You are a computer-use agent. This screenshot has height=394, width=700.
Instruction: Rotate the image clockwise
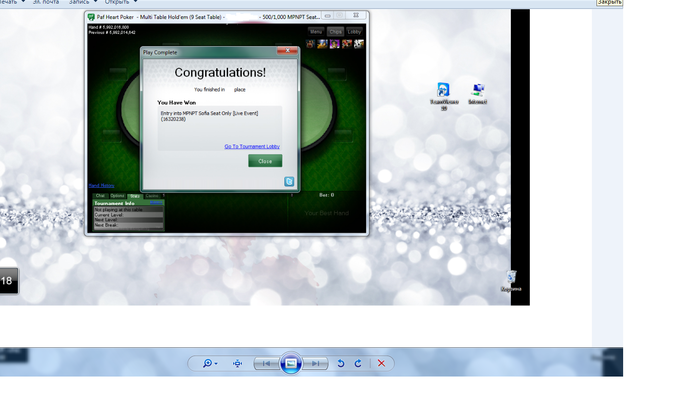358,363
